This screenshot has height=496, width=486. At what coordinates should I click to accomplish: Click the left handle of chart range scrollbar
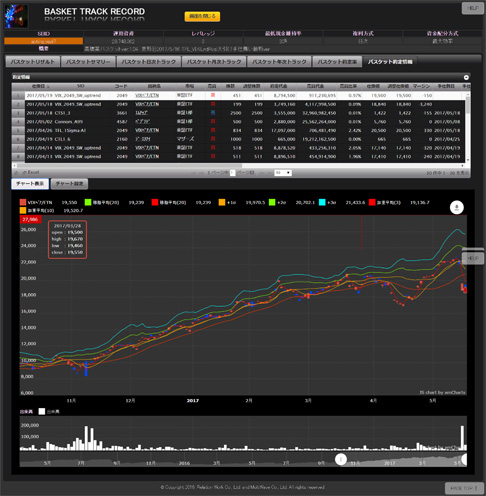tap(341, 460)
